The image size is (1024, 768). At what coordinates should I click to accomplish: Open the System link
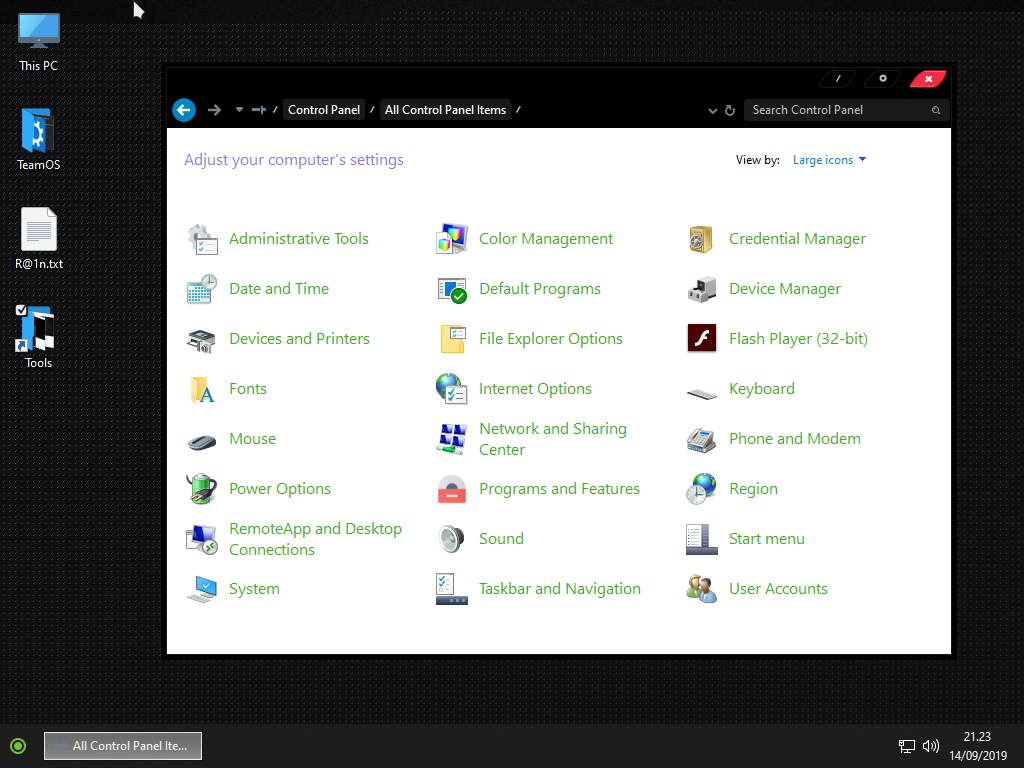tap(254, 589)
